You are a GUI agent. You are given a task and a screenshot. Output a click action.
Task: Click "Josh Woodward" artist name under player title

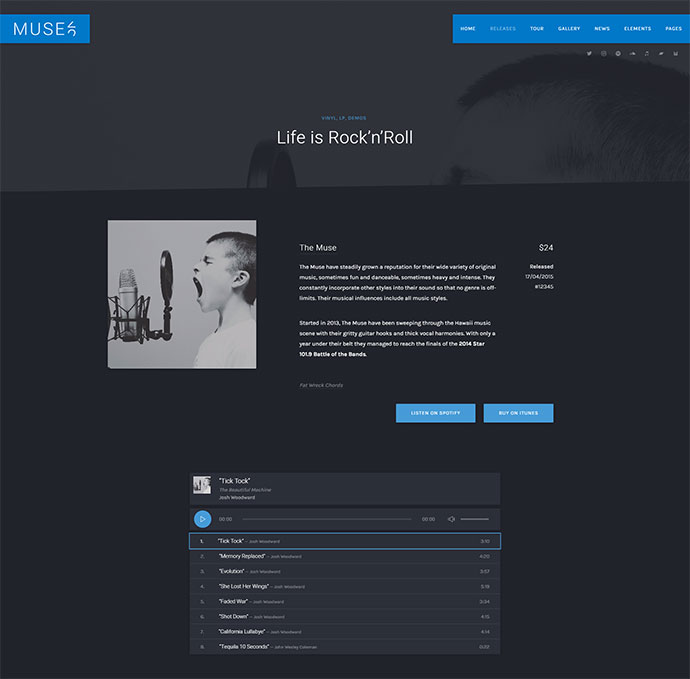tap(237, 498)
